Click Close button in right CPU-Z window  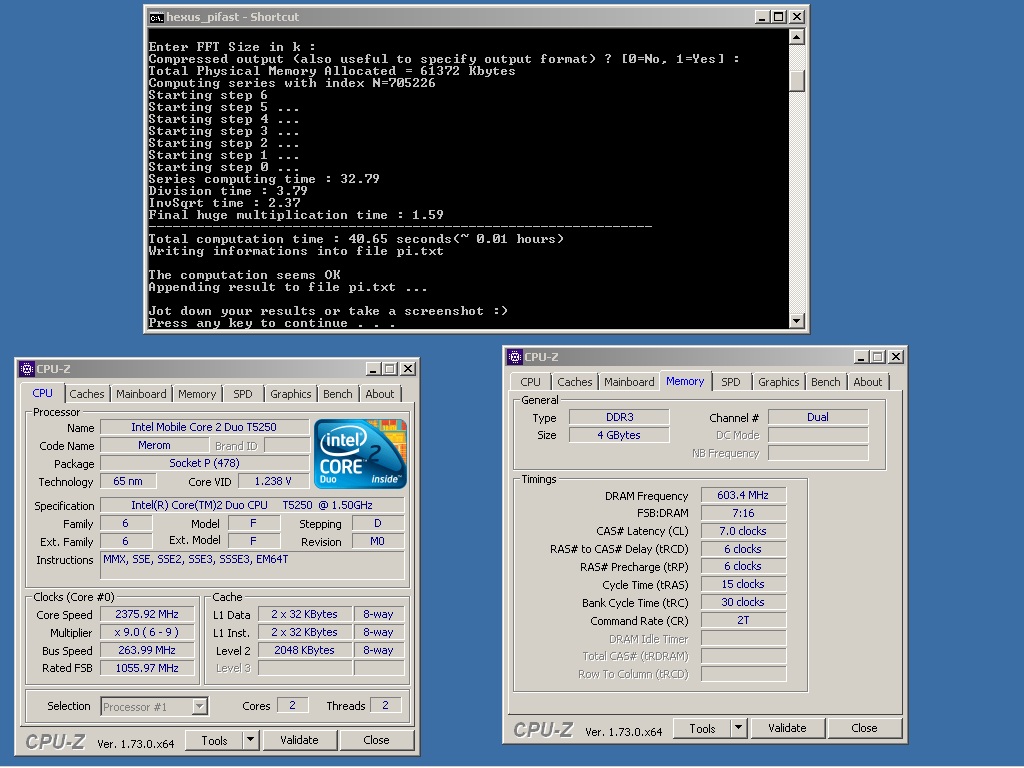pos(864,729)
